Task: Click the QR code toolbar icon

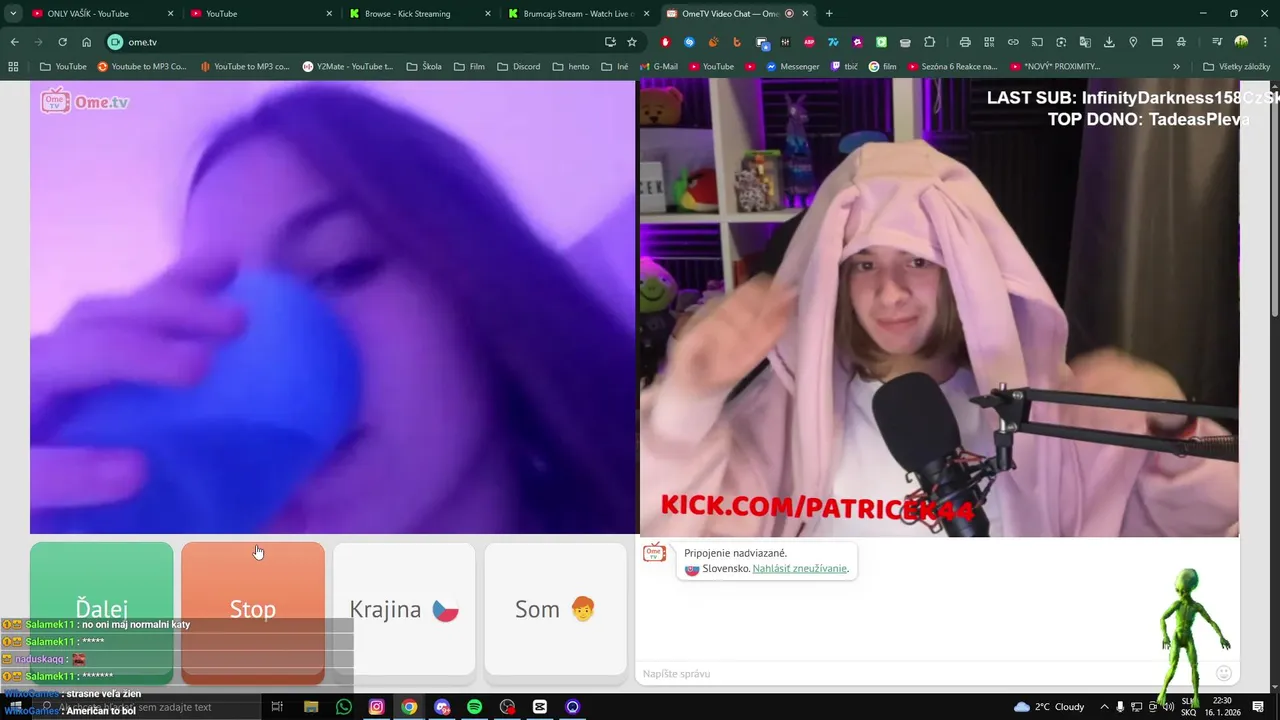Action: [x=989, y=42]
